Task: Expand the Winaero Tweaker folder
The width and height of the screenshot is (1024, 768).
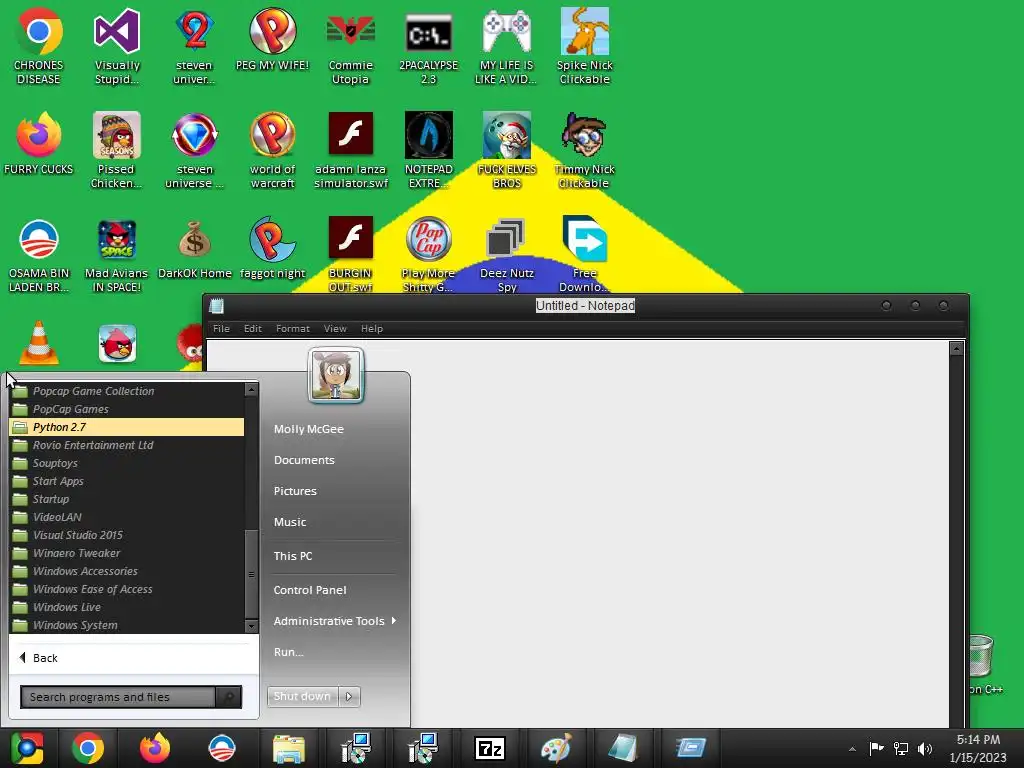Action: click(127, 553)
